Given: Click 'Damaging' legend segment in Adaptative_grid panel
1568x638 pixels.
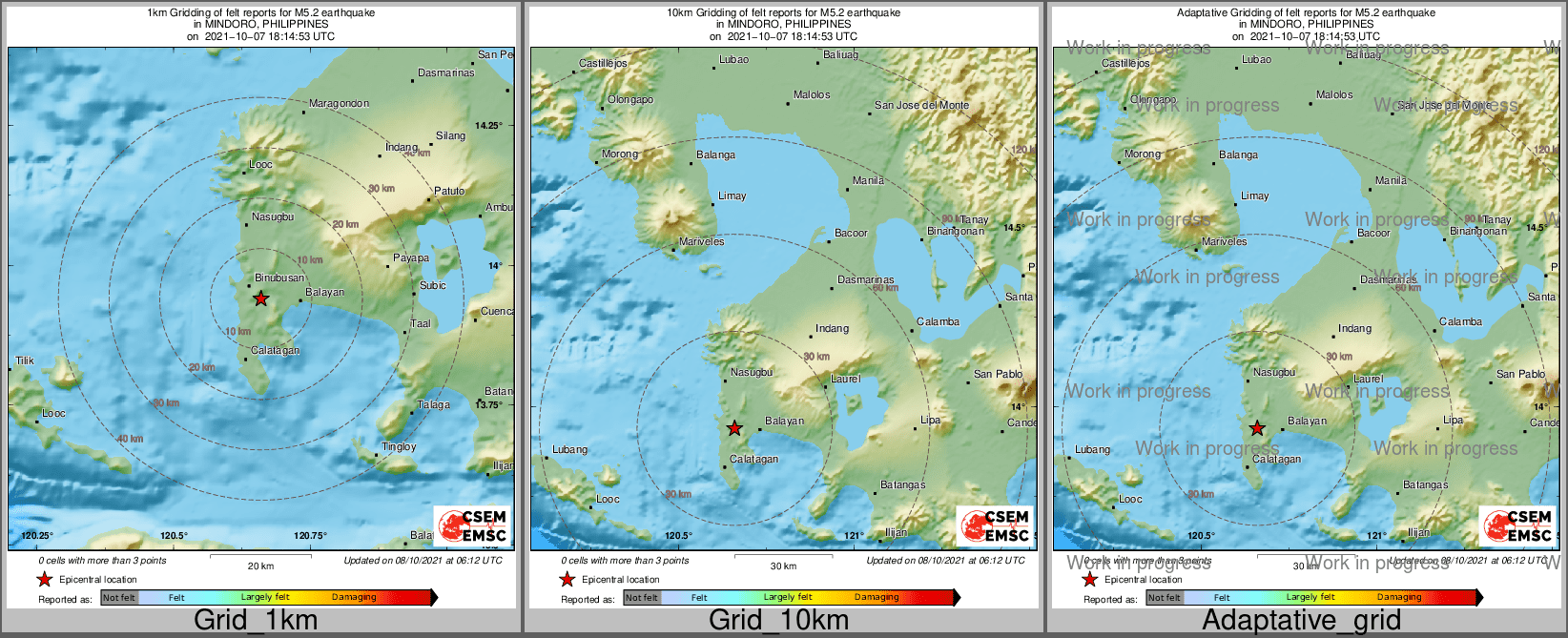Looking at the screenshot, I should pos(1399,597).
